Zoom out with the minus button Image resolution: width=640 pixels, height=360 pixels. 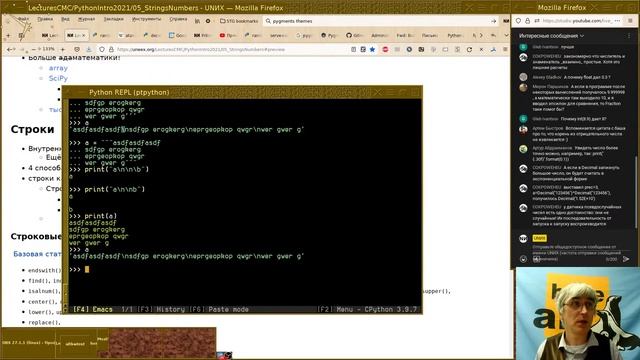click(x=33, y=49)
